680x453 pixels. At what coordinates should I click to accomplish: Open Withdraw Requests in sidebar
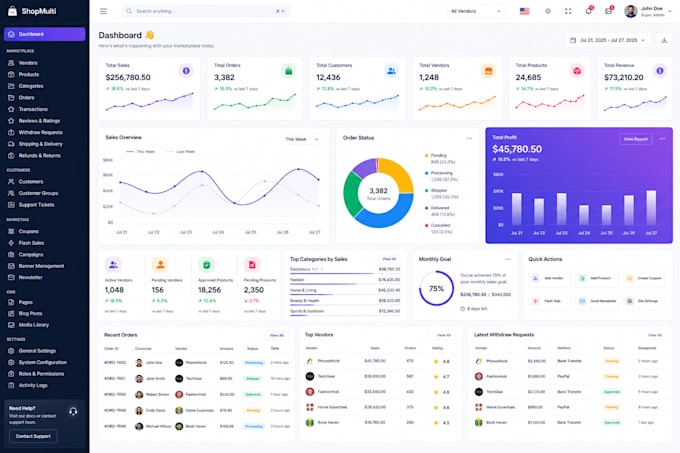pos(41,132)
